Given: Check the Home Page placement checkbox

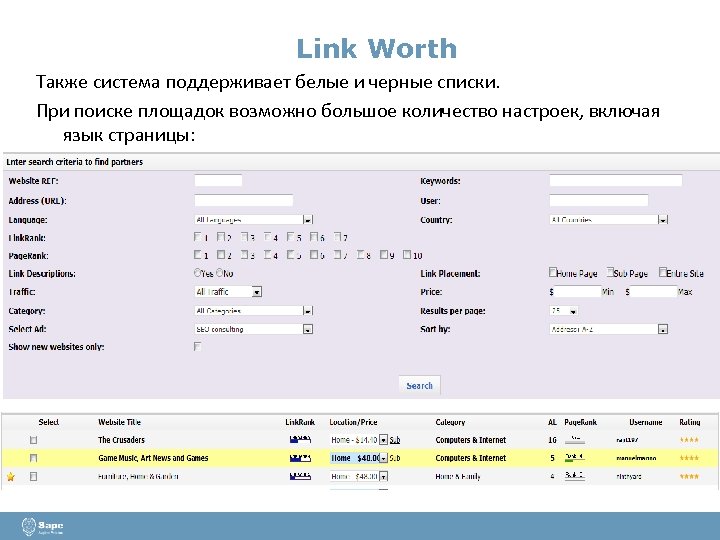Looking at the screenshot, I should (x=553, y=272).
